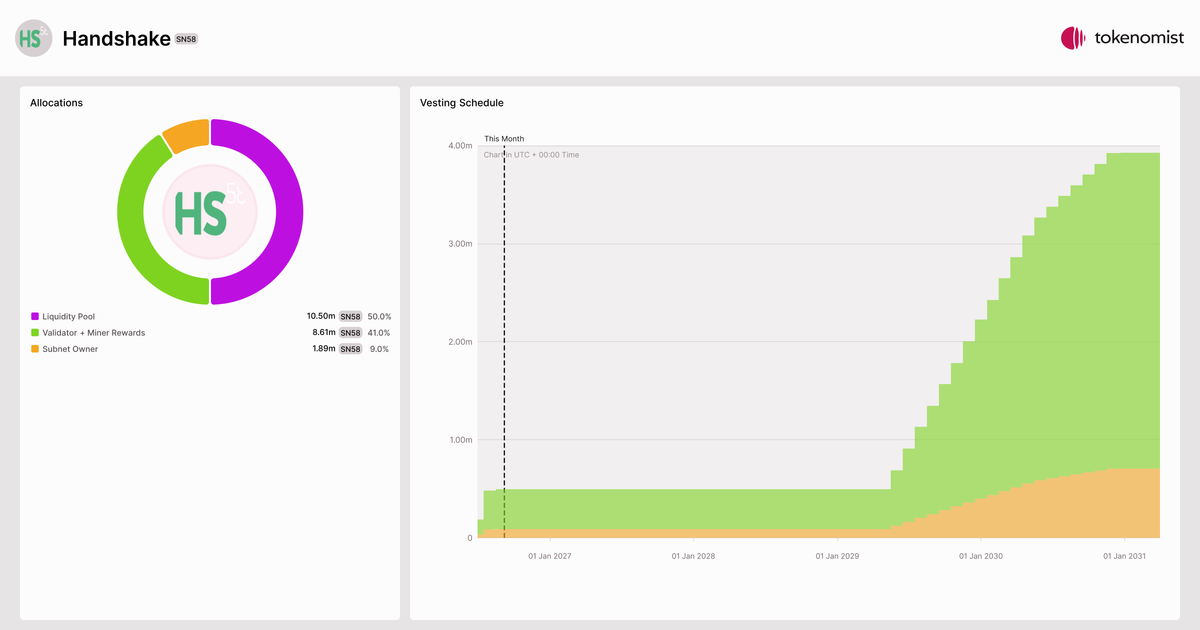The image size is (1200, 630).
Task: Click the 01 Jan 2027 x-axis label
Action: point(550,556)
